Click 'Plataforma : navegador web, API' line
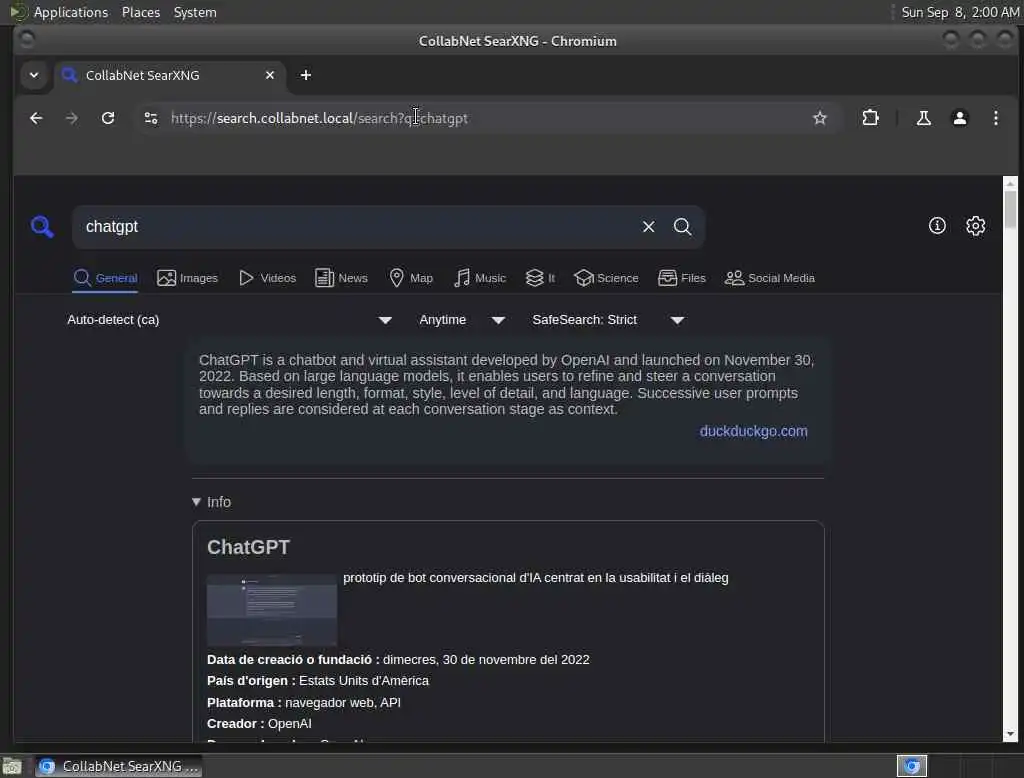The height and width of the screenshot is (778, 1024). [304, 703]
